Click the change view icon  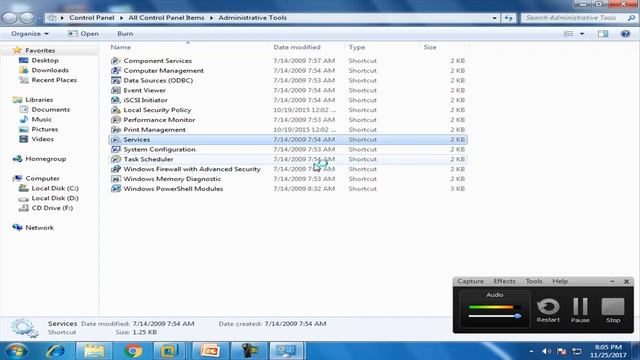pyautogui.click(x=568, y=34)
